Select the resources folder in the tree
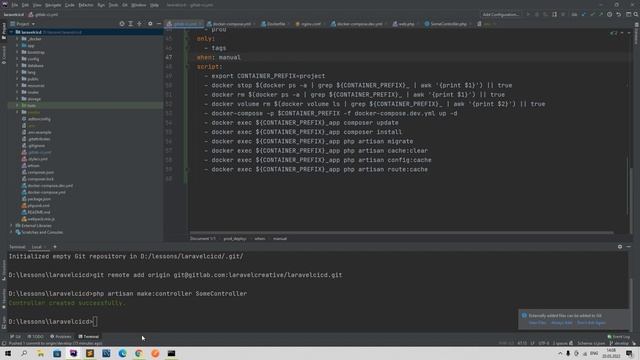The image size is (640, 360). point(36,85)
